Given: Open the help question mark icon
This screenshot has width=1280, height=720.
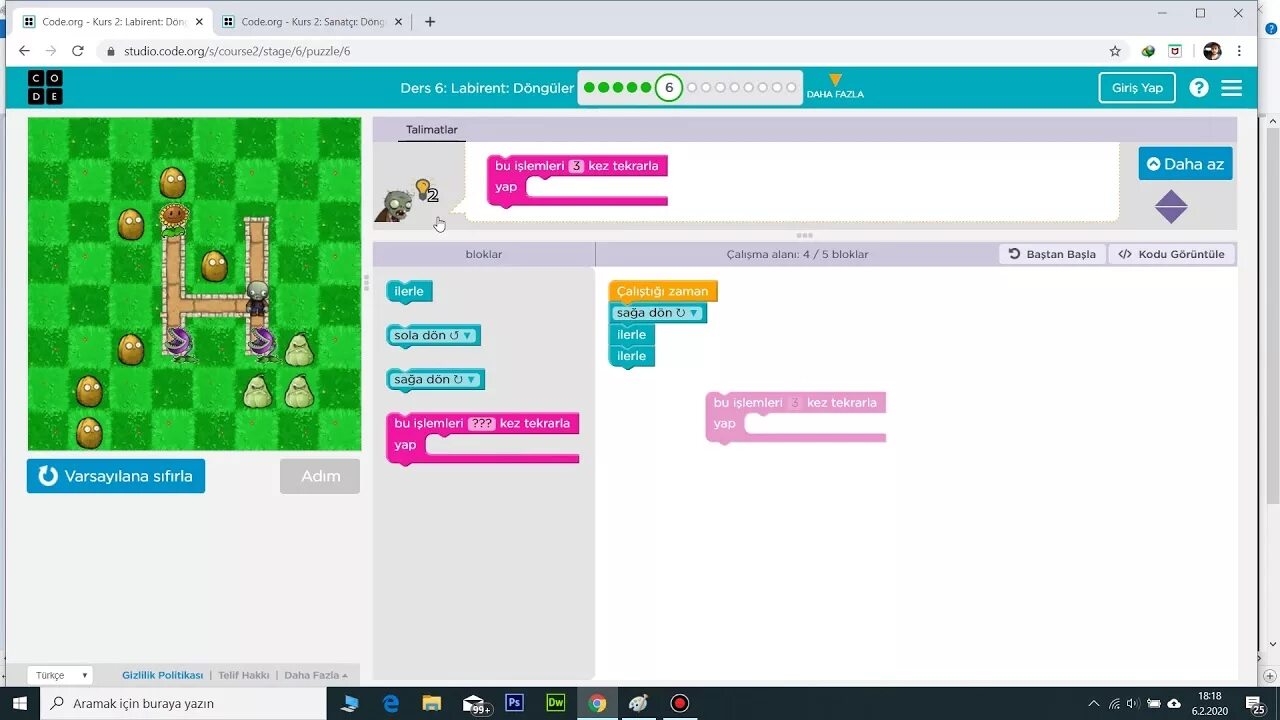Looking at the screenshot, I should point(1199,88).
